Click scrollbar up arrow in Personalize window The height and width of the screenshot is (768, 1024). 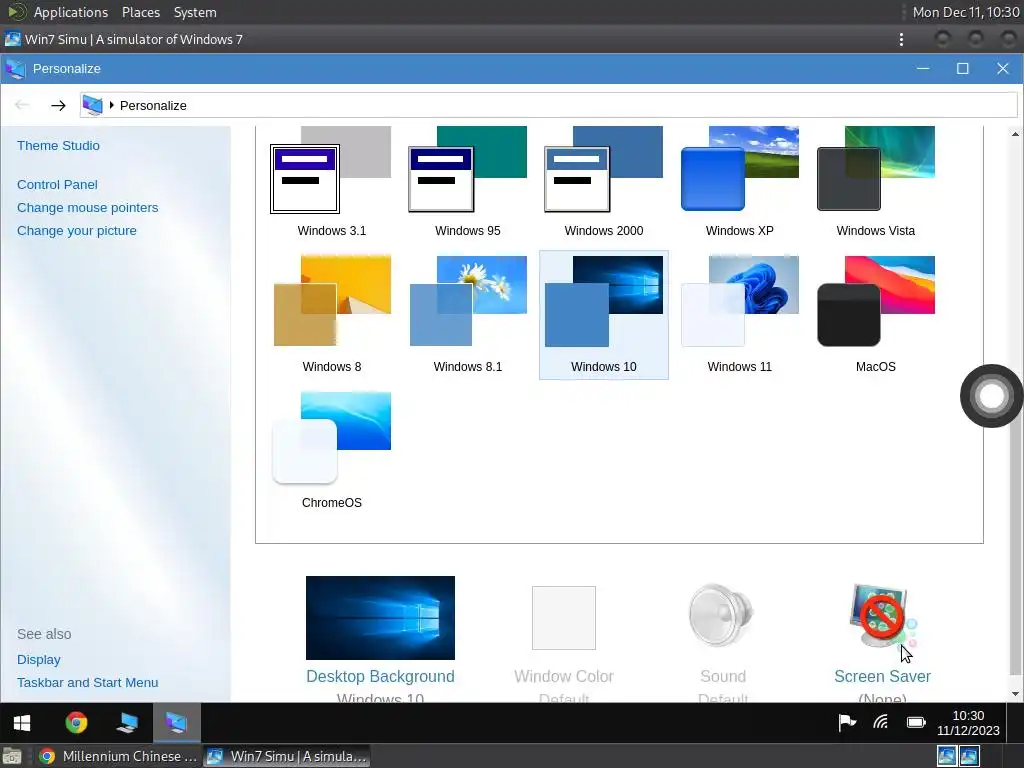tap(1015, 134)
